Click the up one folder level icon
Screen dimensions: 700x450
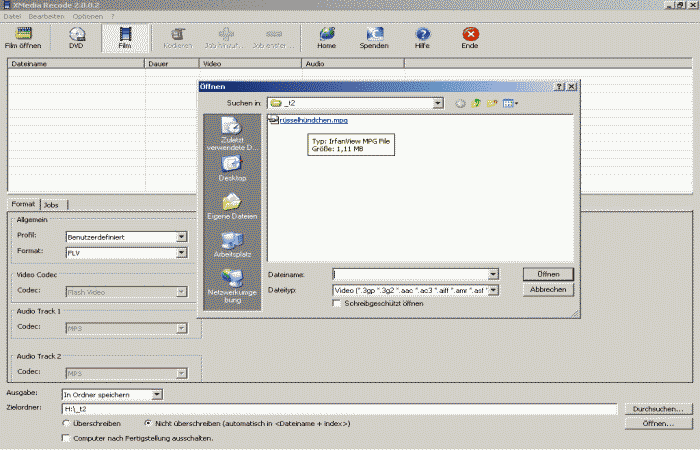pos(476,102)
